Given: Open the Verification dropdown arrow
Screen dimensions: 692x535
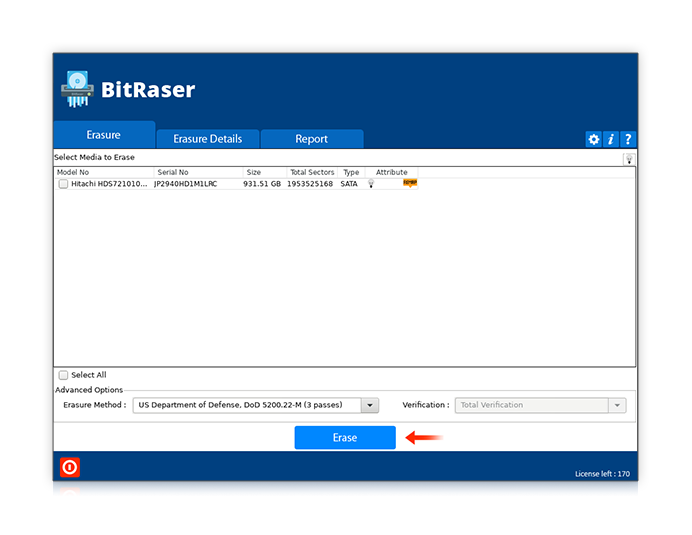Looking at the screenshot, I should (617, 405).
